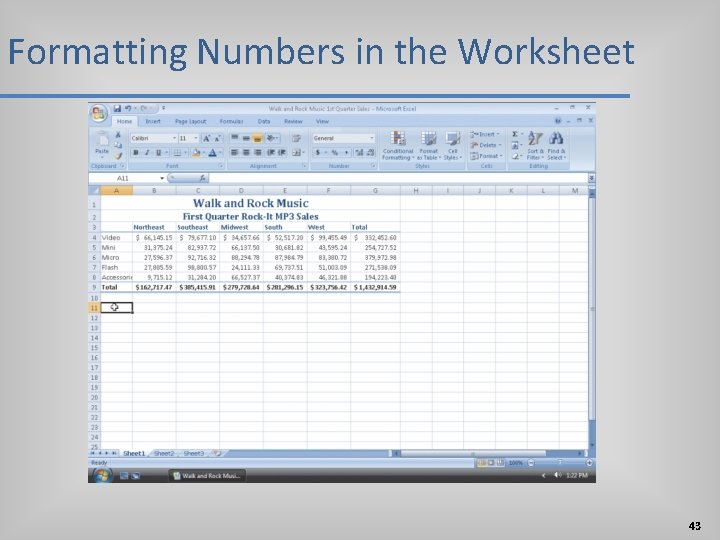Screen dimensions: 720x540
Task: Switch to the Insert ribbon tab
Action: click(x=153, y=121)
